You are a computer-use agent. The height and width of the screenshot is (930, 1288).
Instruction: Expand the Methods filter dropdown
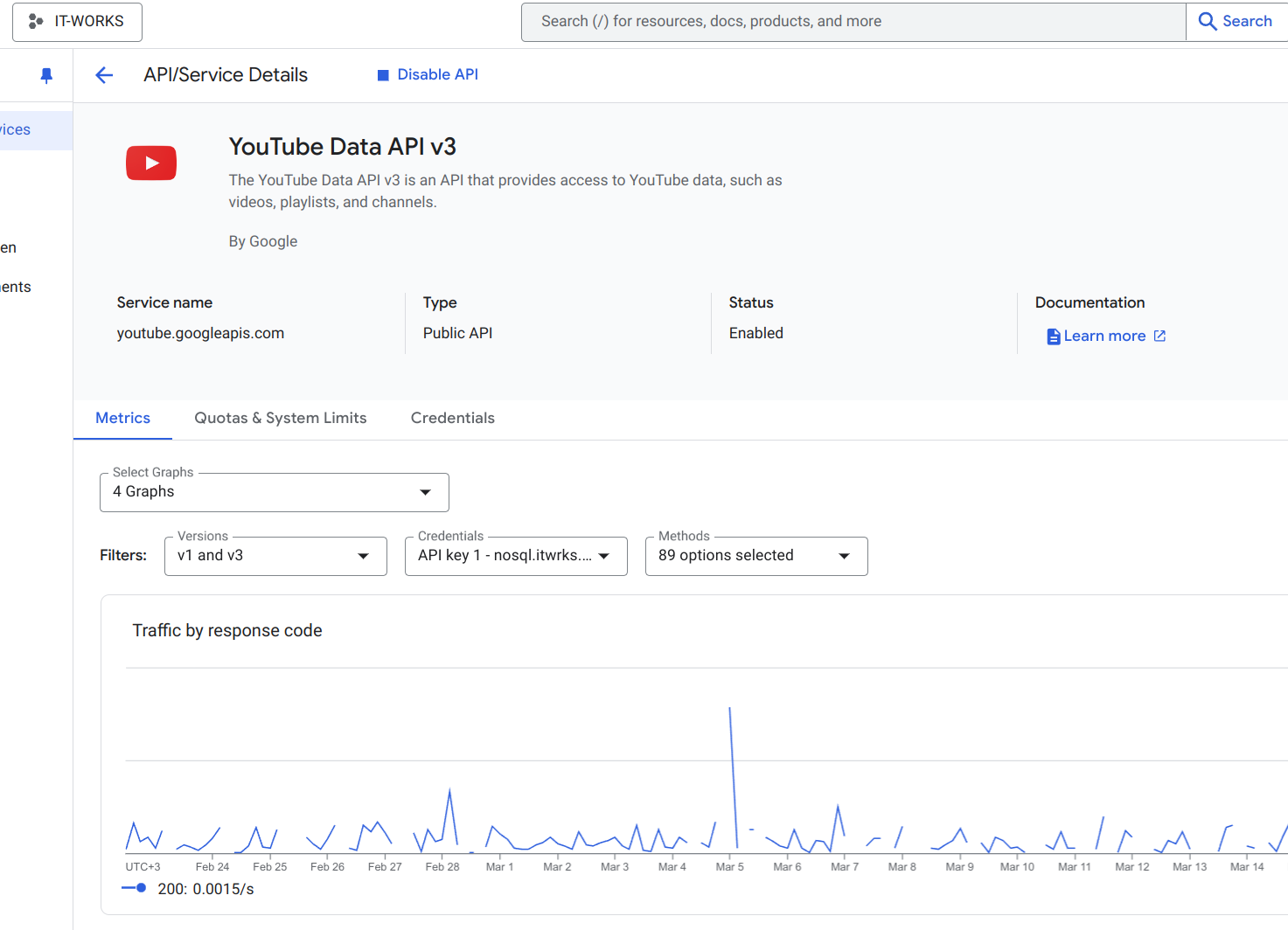click(x=756, y=556)
